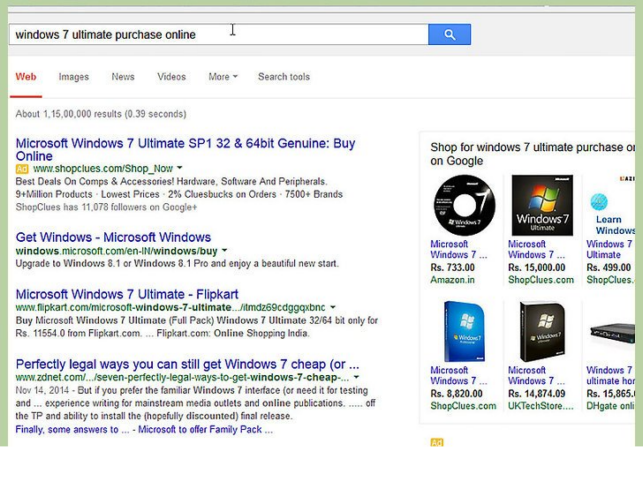
Task: Click Windows 7 disc thumbnail from Amazon.in
Action: pyautogui.click(x=464, y=205)
